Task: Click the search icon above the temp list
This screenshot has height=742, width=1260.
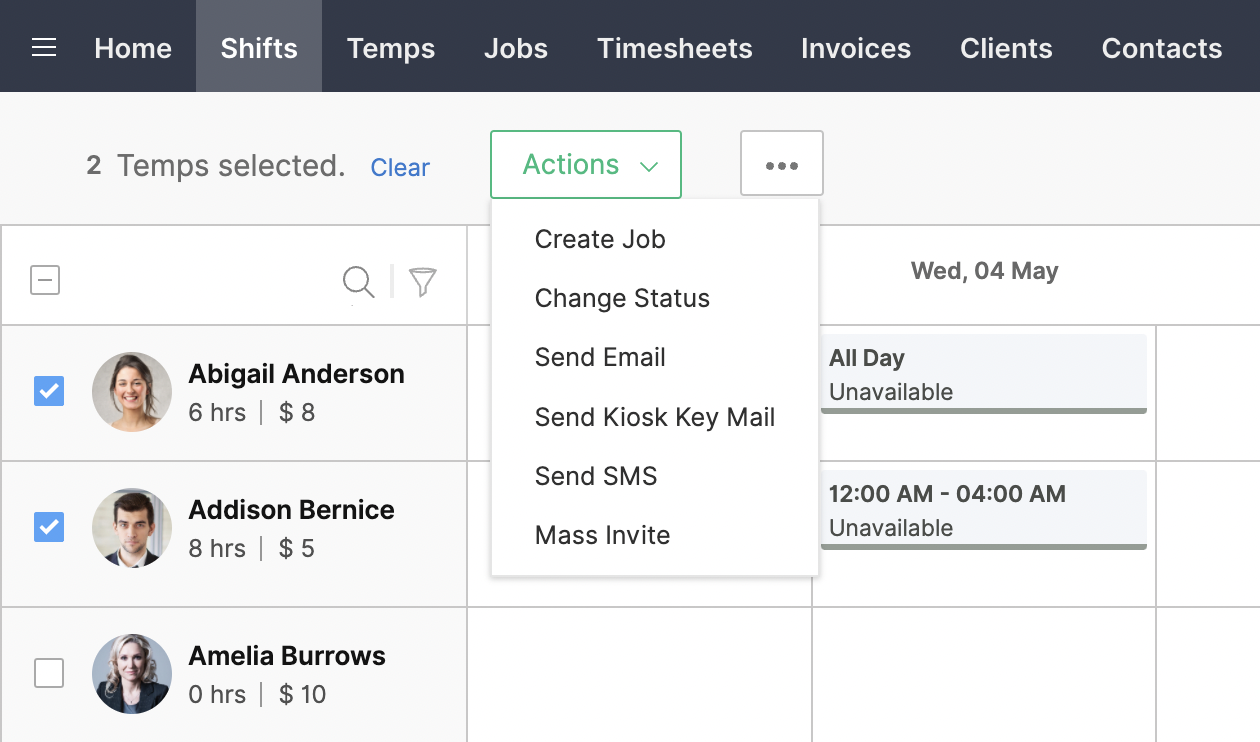Action: pos(358,282)
